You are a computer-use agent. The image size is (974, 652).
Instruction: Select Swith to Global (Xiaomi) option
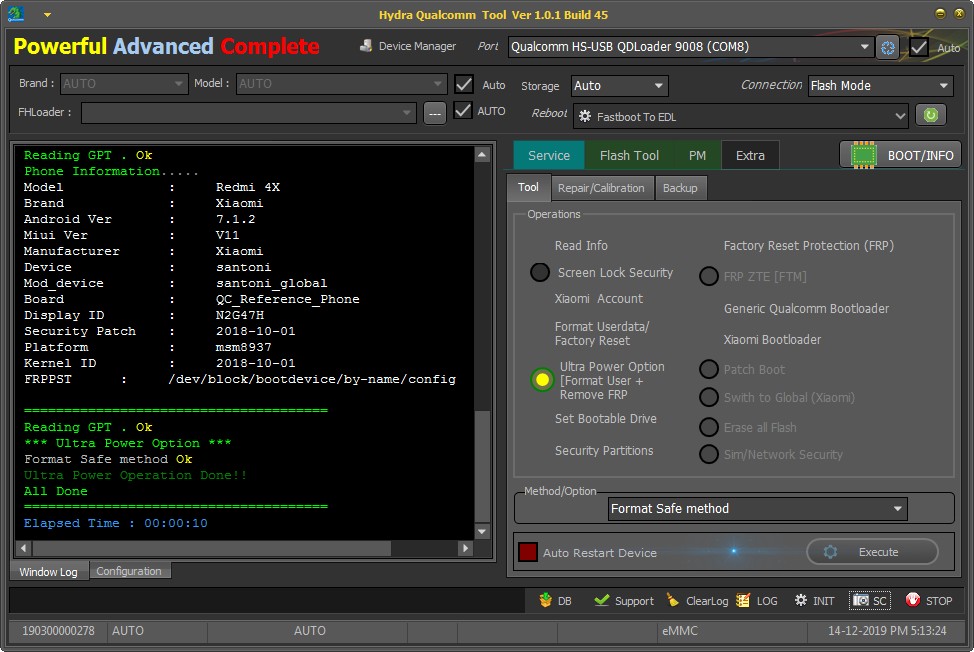(x=709, y=397)
